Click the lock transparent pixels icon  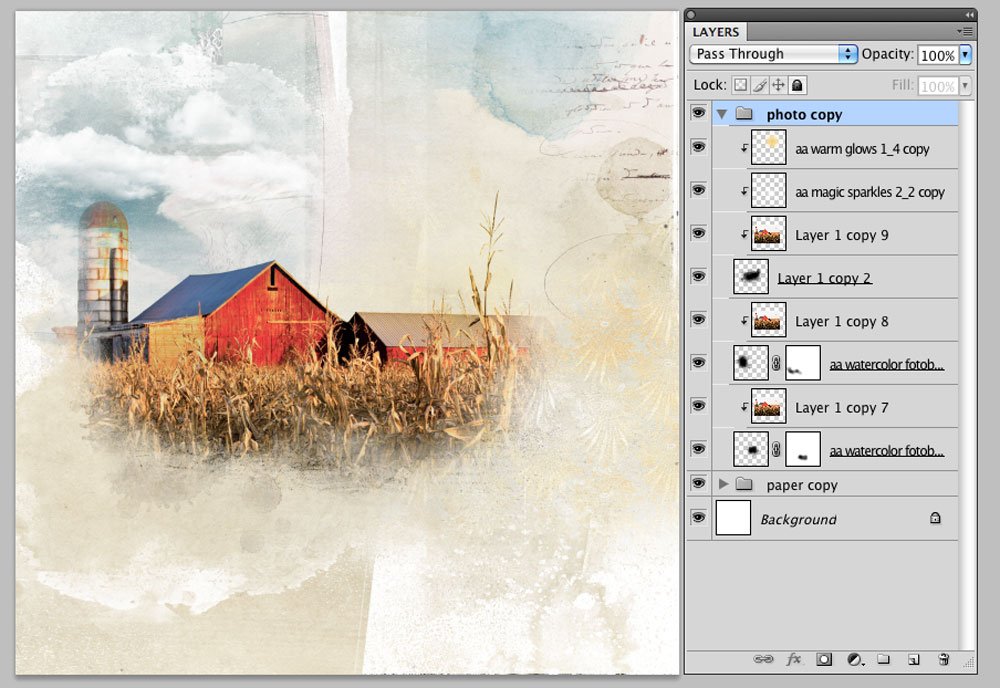[740, 85]
